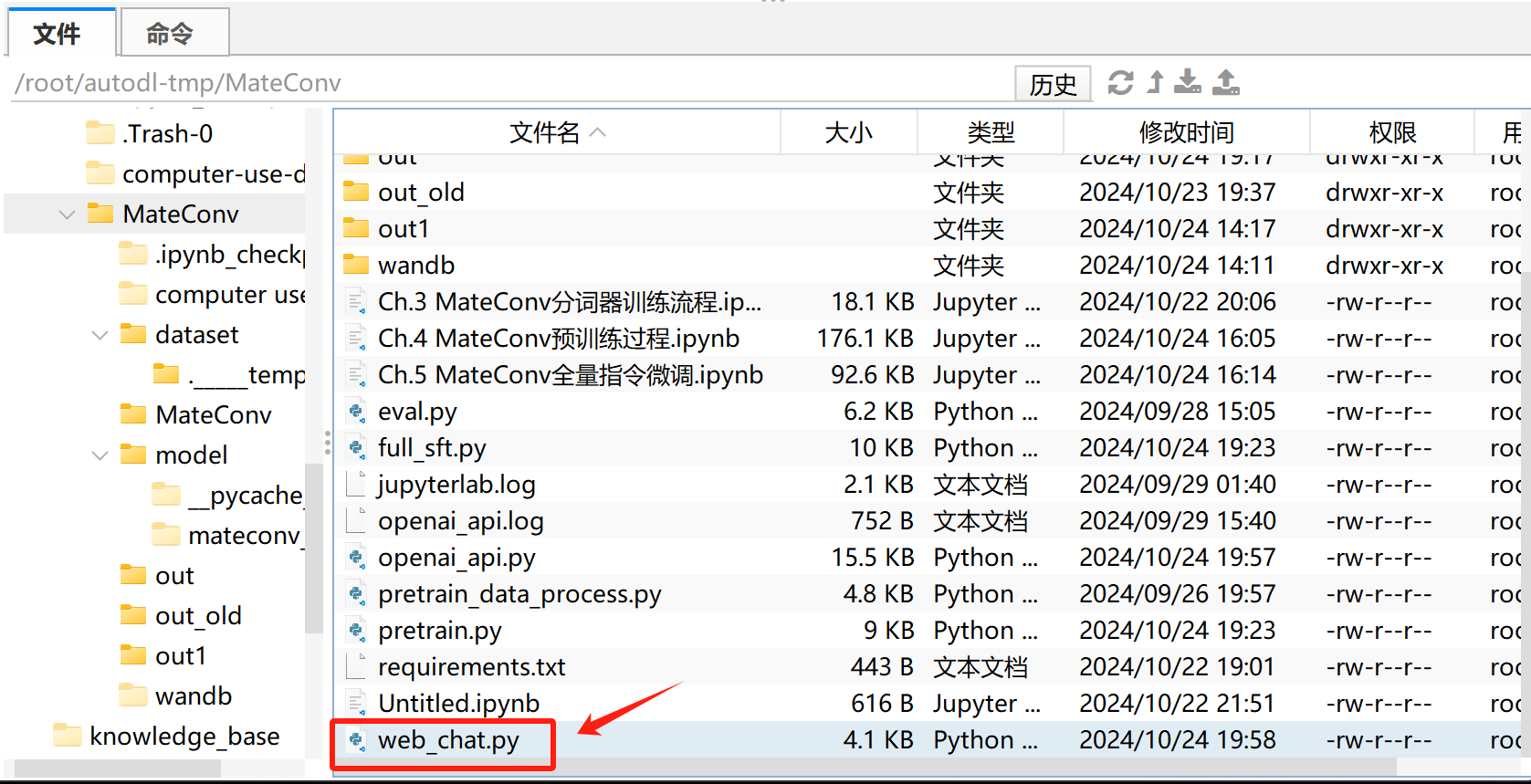This screenshot has width=1531, height=784.
Task: Click the Untitled.ipynb file icon
Action: point(356,703)
